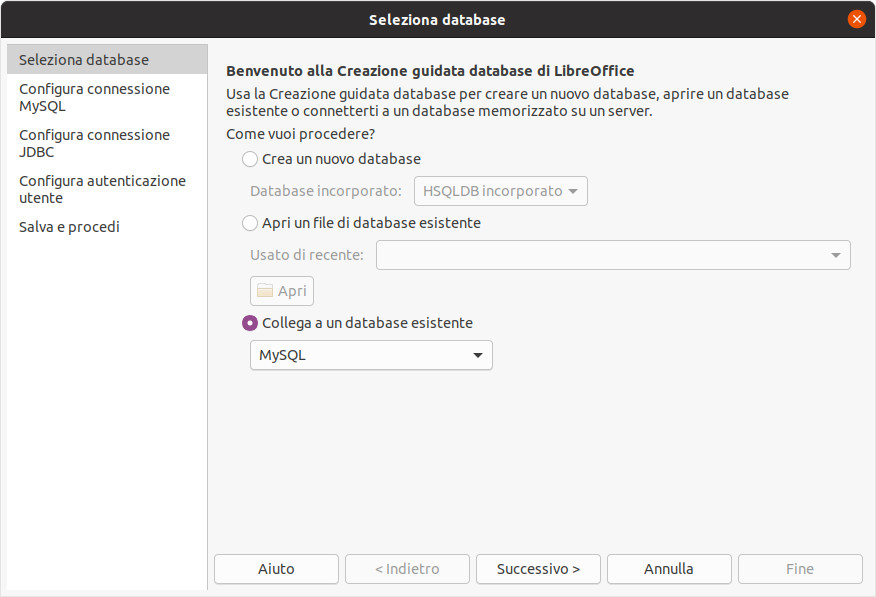This screenshot has width=876, height=597.
Task: Click the Fine button
Action: (x=800, y=569)
